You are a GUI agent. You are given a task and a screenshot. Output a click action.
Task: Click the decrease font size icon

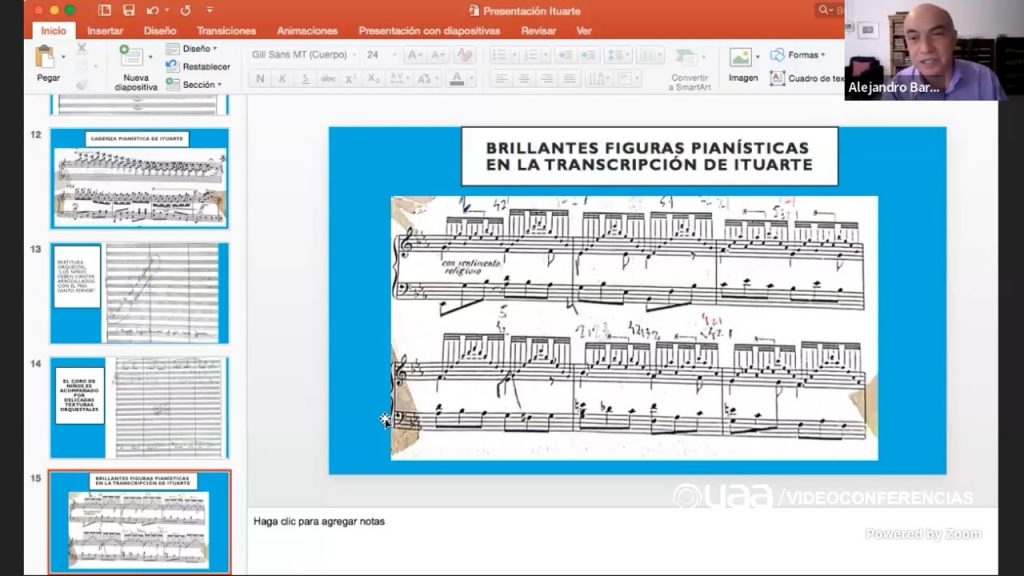coord(438,55)
